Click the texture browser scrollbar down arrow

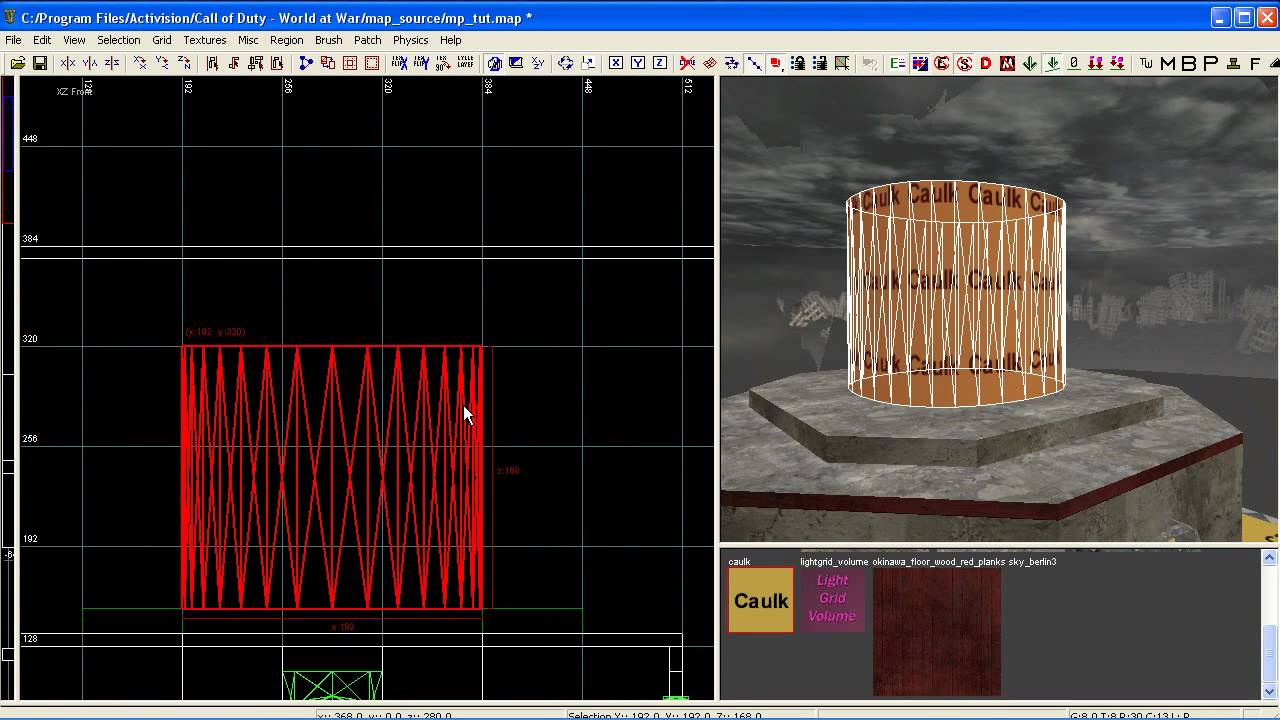point(1270,691)
